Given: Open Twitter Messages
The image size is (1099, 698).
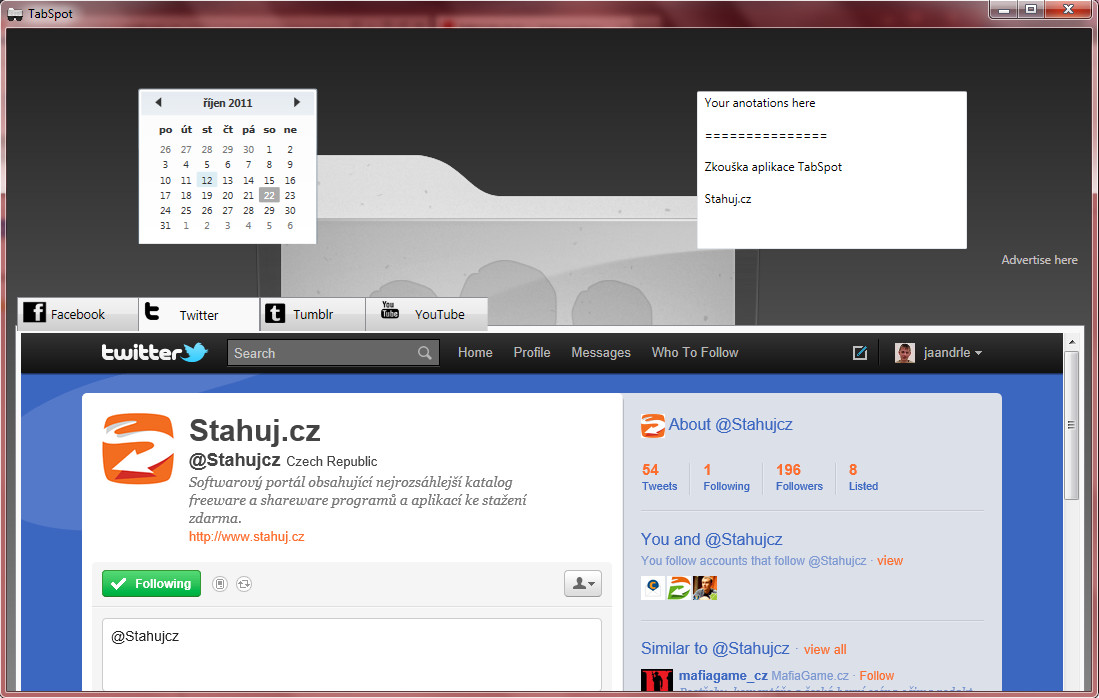Looking at the screenshot, I should tap(601, 353).
